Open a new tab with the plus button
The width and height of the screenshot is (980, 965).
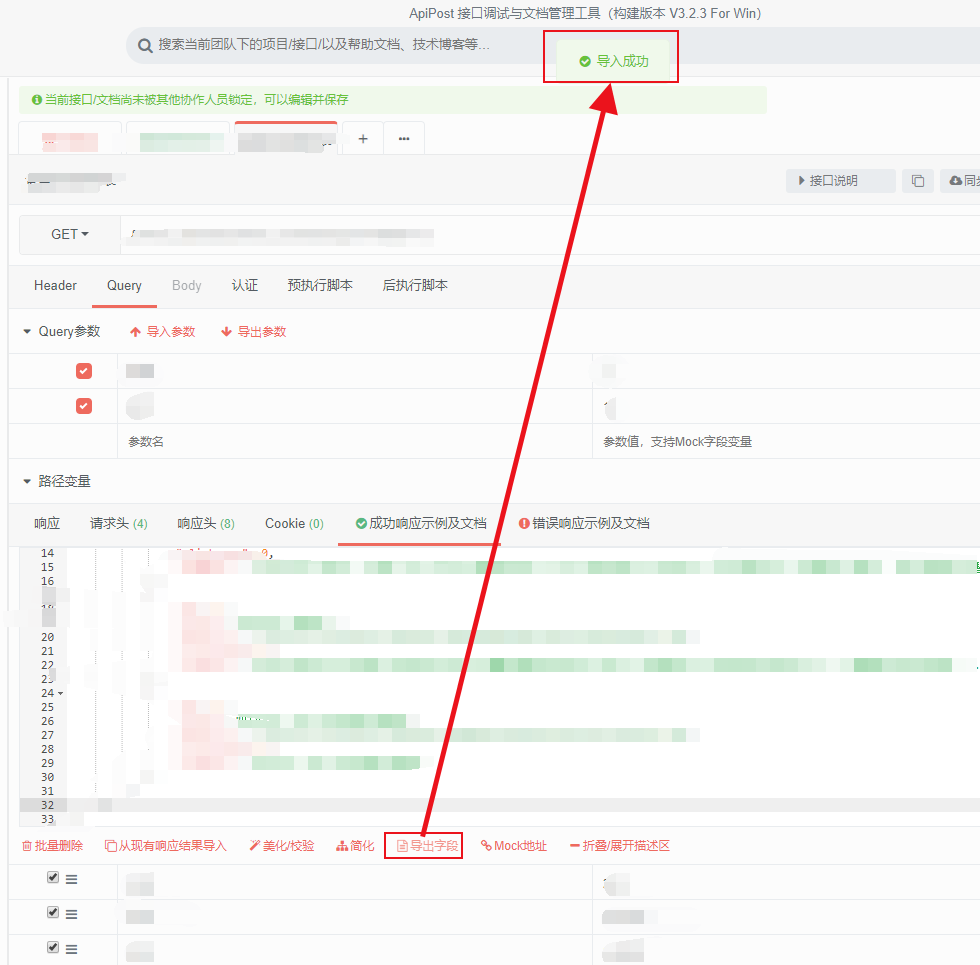(x=362, y=139)
